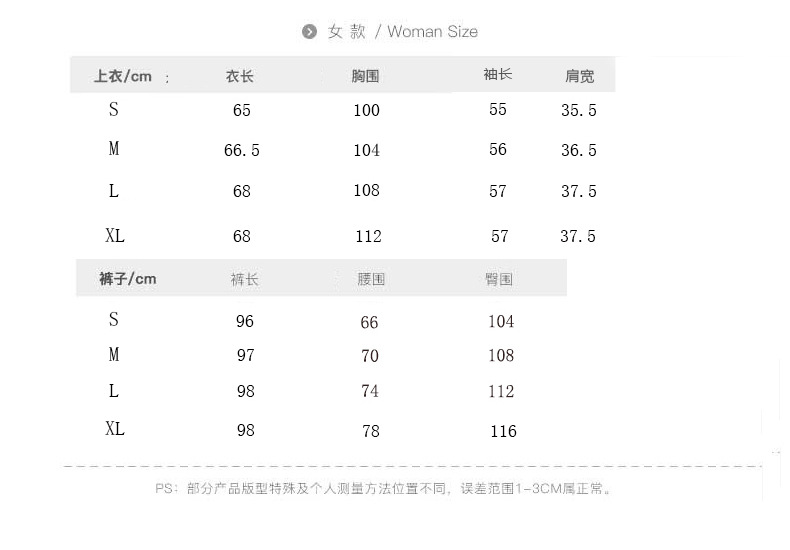790x550 pixels.
Task: Click the 女款 / Woman Size heading
Action: (x=403, y=32)
